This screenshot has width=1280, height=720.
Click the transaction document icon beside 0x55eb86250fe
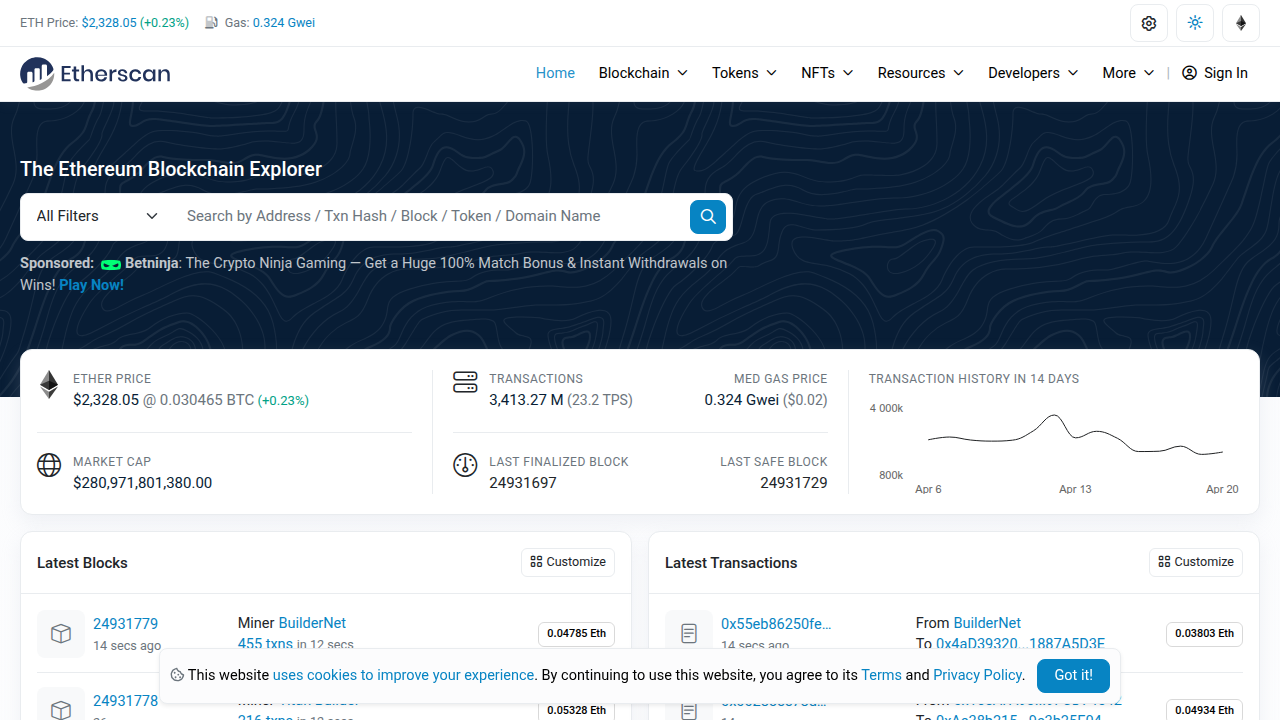point(688,633)
